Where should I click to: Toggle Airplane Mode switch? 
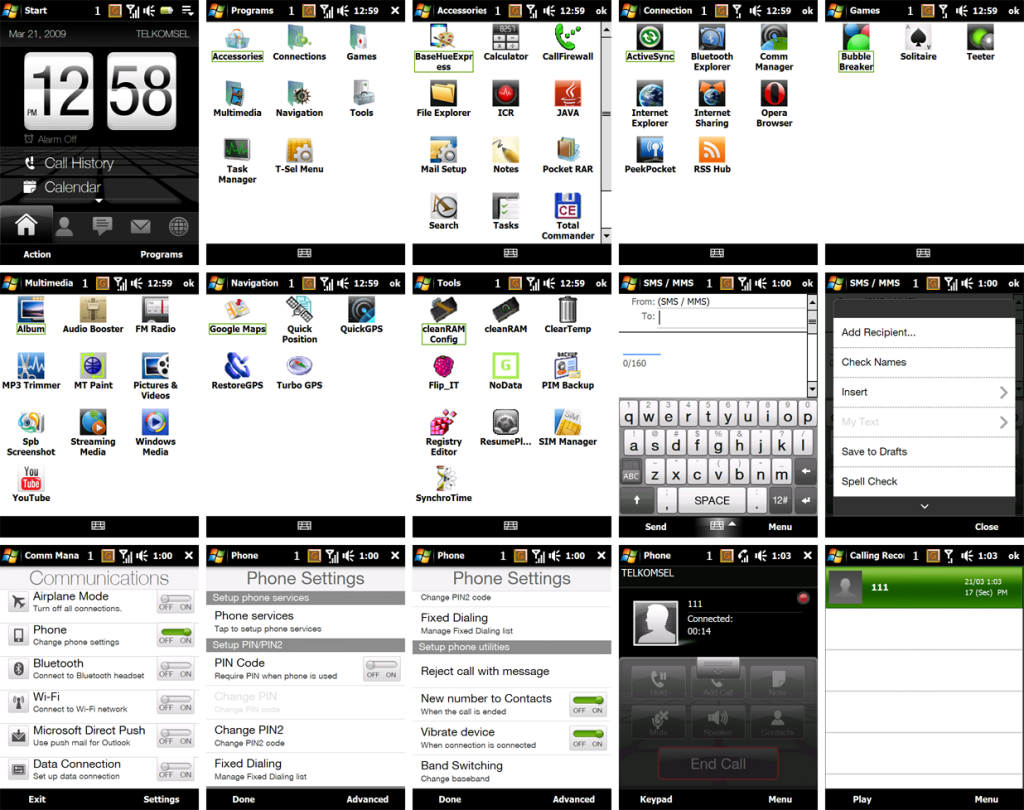click(x=176, y=602)
